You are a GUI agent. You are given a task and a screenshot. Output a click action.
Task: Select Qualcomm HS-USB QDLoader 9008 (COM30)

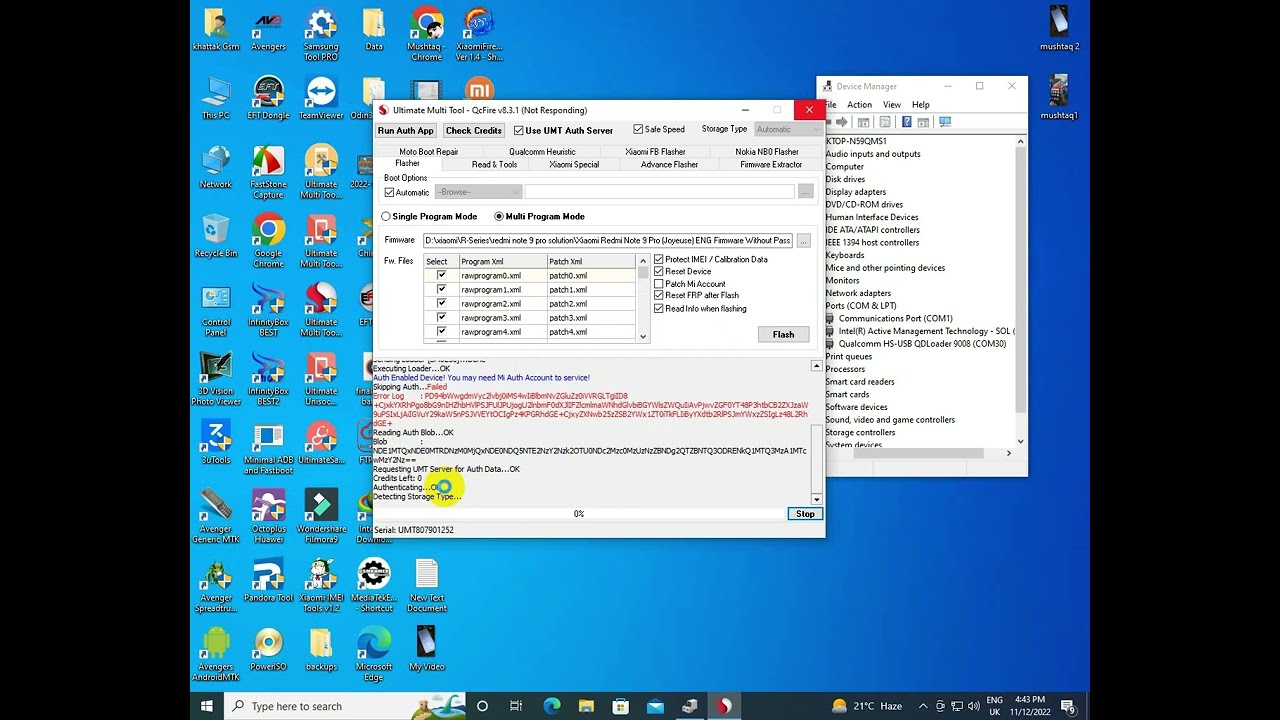pyautogui.click(x=922, y=344)
